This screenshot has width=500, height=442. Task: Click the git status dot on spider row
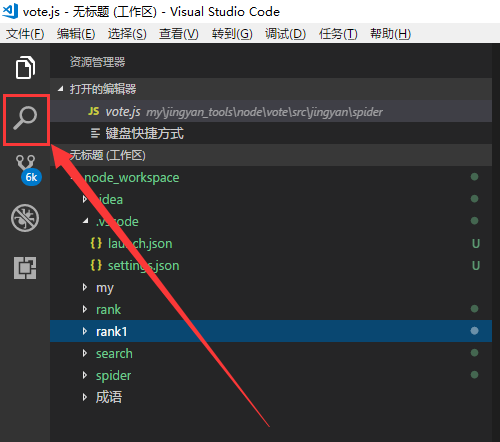point(474,375)
